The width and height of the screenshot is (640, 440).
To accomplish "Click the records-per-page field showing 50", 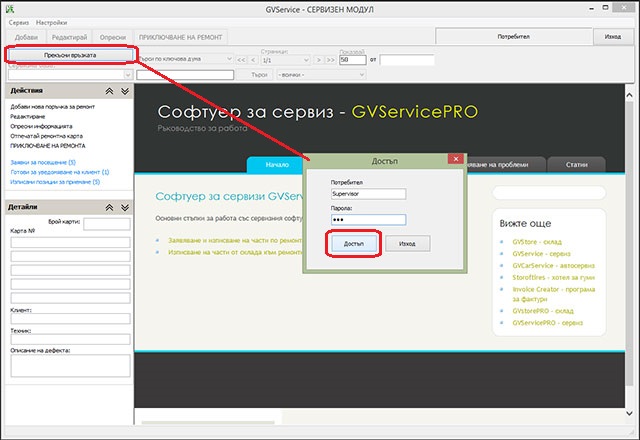I will [x=353, y=60].
